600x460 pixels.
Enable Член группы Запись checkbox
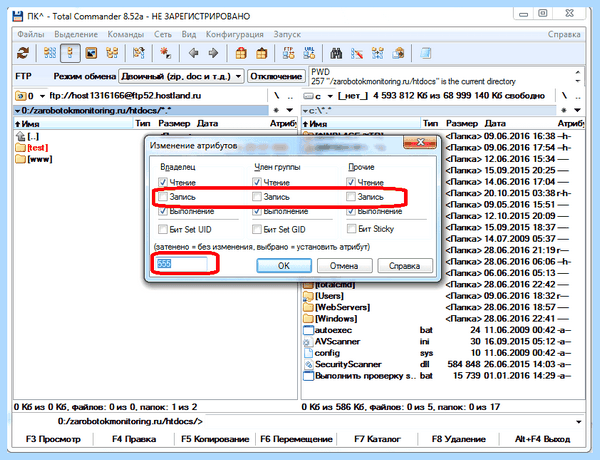257,197
